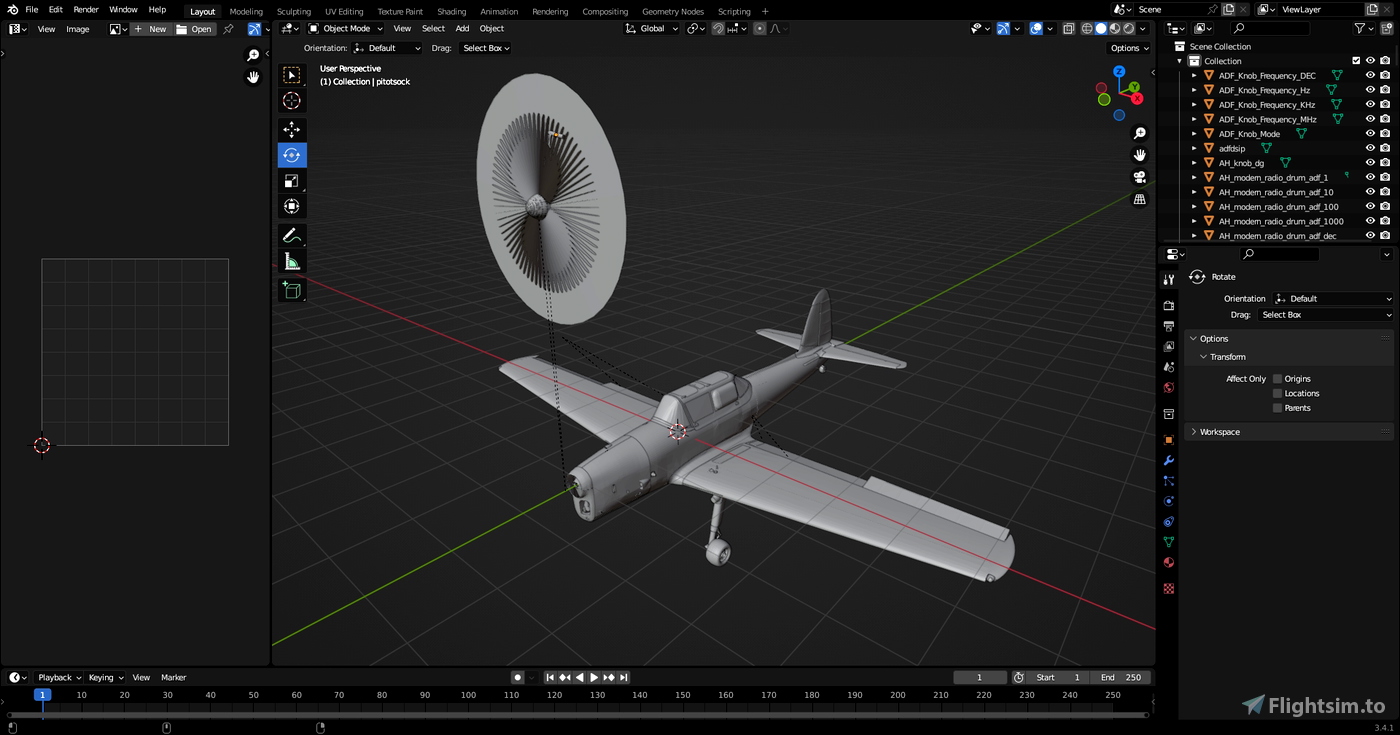Click the End frame 250 field

coord(1120,678)
